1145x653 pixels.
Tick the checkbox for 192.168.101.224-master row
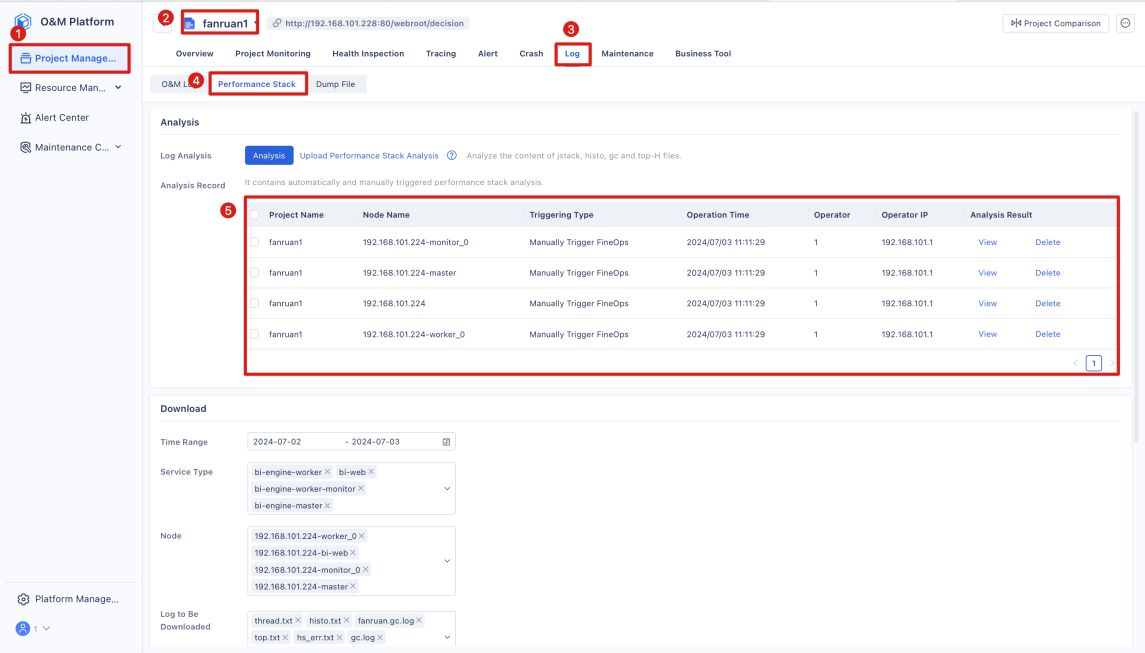click(254, 272)
